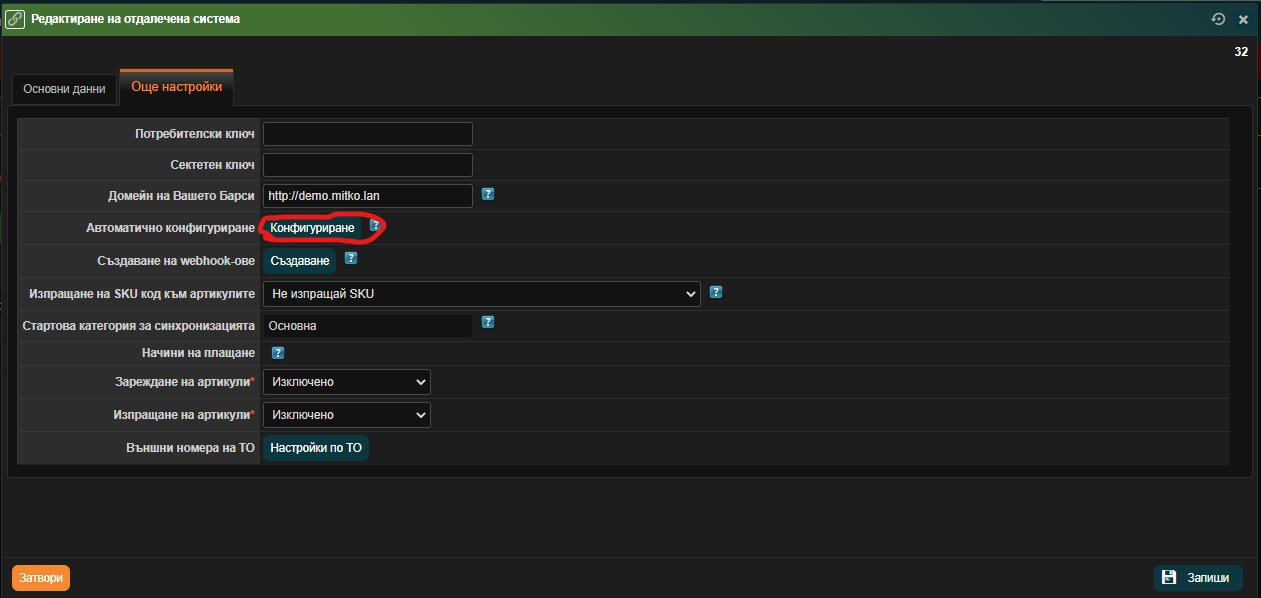Focus the Потребителски ключ input field

tap(368, 134)
